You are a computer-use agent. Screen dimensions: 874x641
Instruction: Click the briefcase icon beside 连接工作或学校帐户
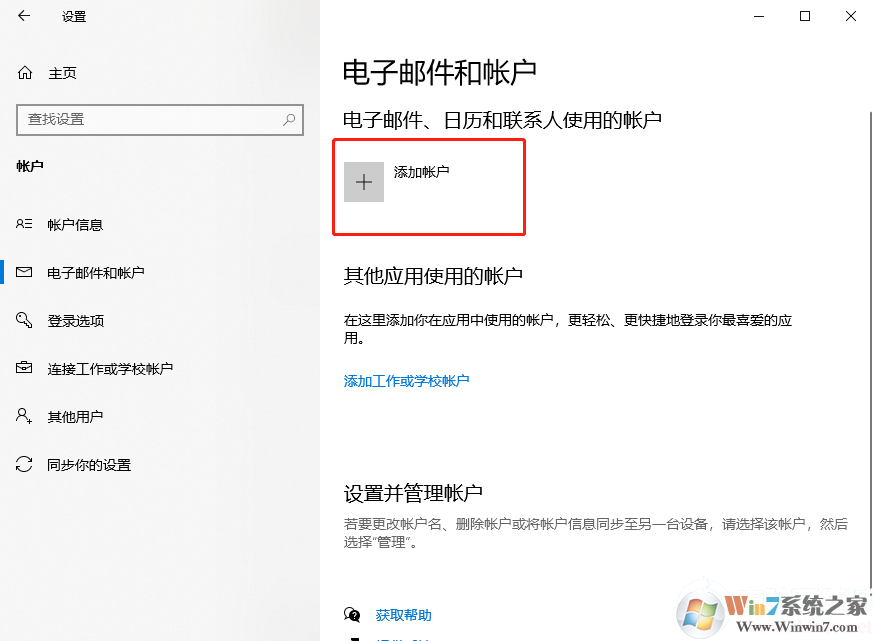[x=22, y=368]
